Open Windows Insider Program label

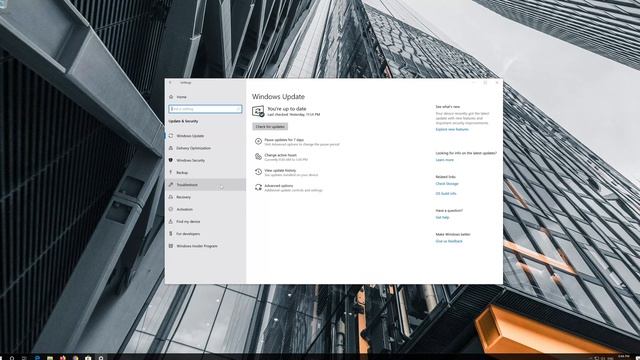(197, 246)
